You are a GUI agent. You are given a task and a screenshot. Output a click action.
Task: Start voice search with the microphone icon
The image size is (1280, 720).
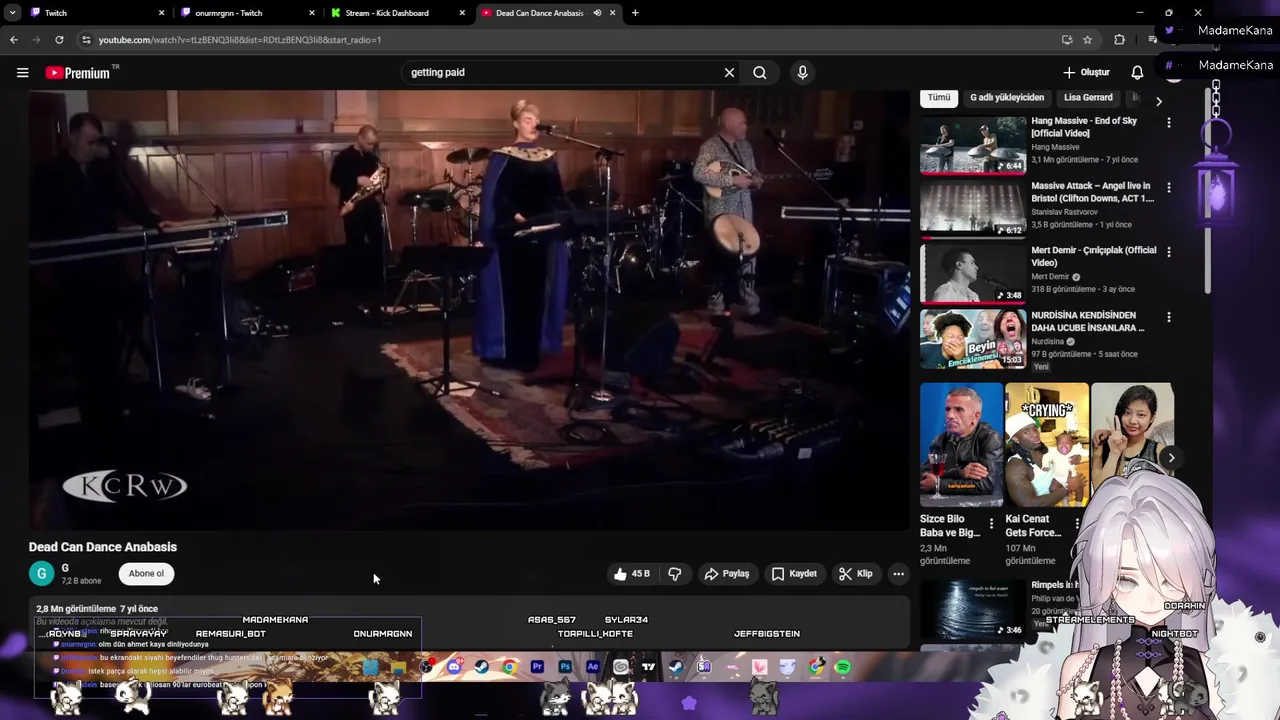[x=802, y=72]
